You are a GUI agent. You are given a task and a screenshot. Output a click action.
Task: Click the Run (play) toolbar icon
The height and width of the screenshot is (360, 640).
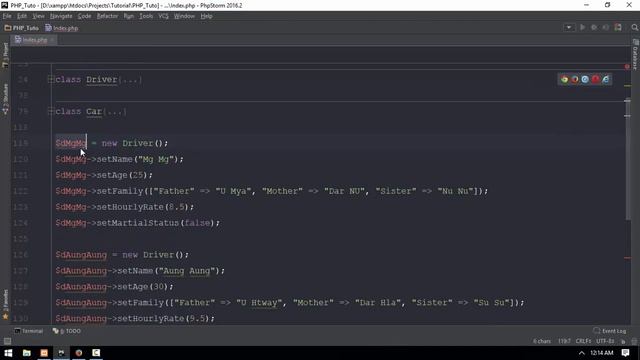(582, 28)
